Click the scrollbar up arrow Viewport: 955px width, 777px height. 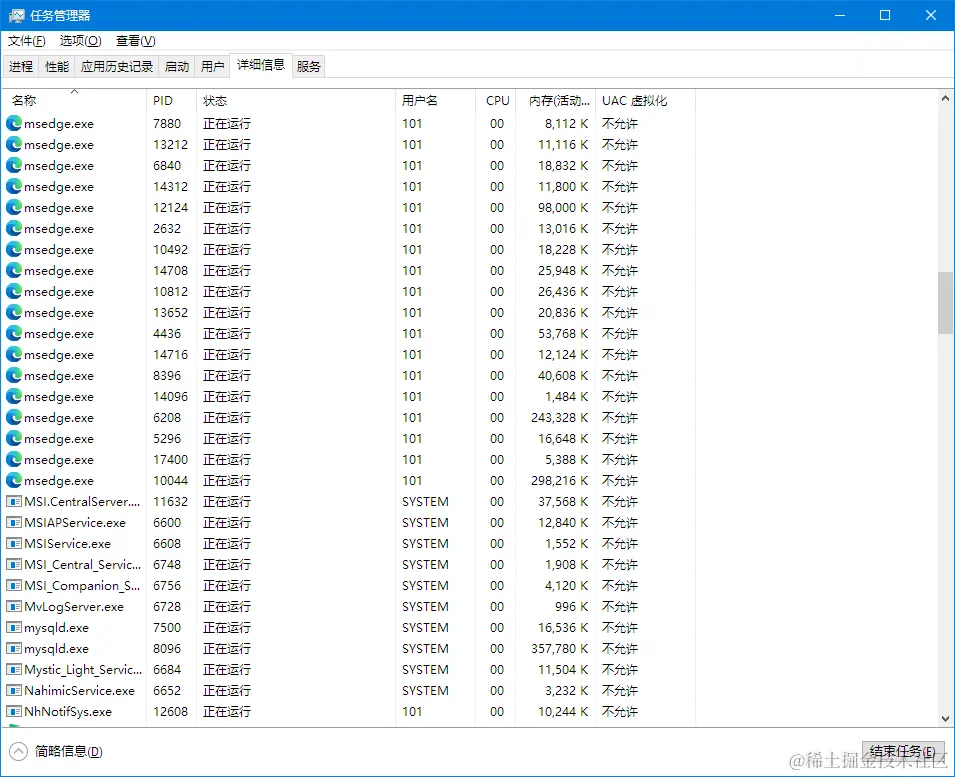(x=945, y=97)
